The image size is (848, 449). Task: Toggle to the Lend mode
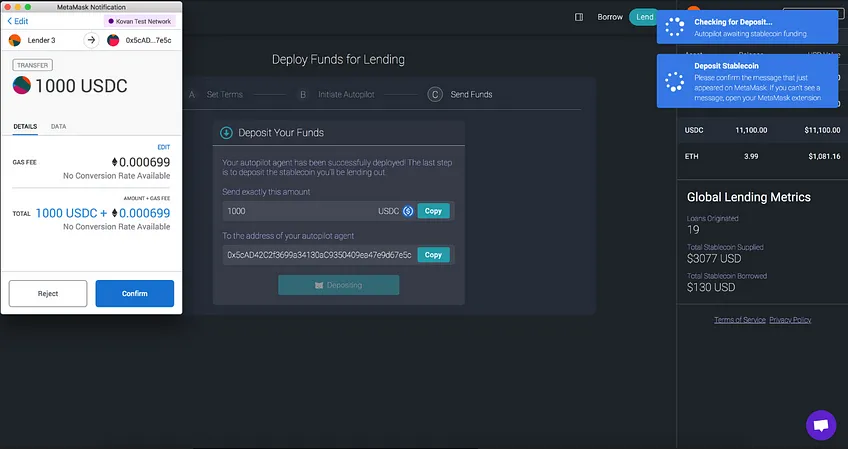[644, 17]
